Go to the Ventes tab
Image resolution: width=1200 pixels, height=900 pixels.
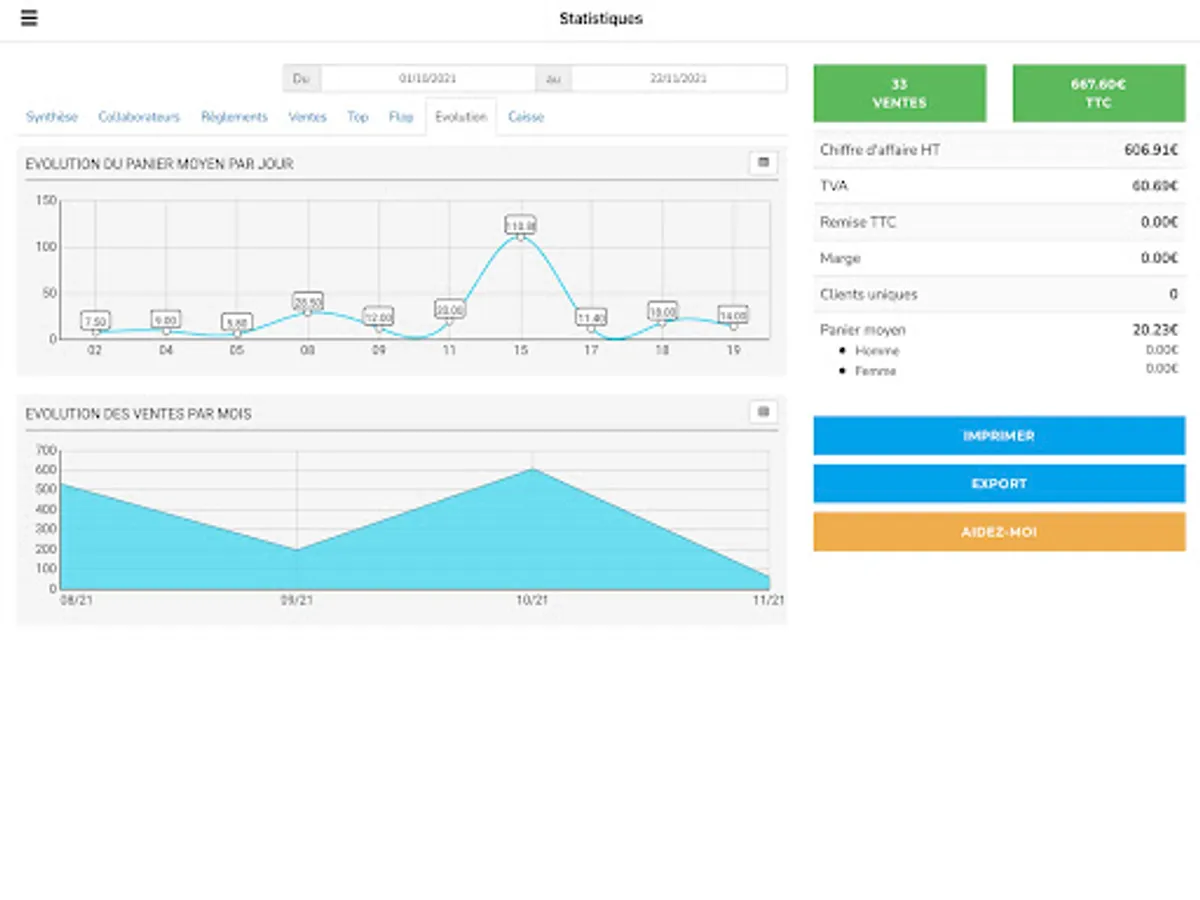[308, 117]
